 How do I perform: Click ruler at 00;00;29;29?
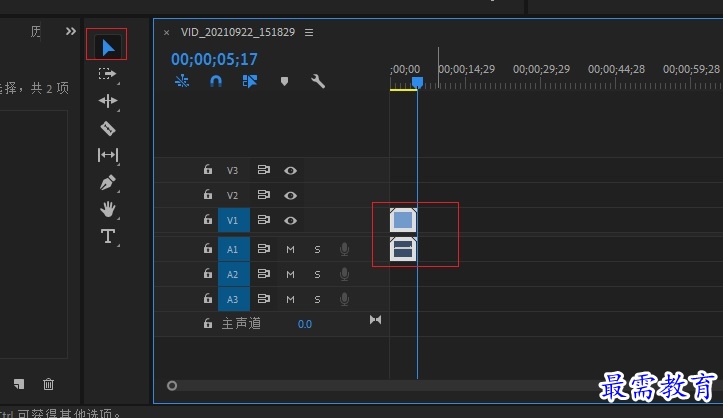pyautogui.click(x=541, y=69)
